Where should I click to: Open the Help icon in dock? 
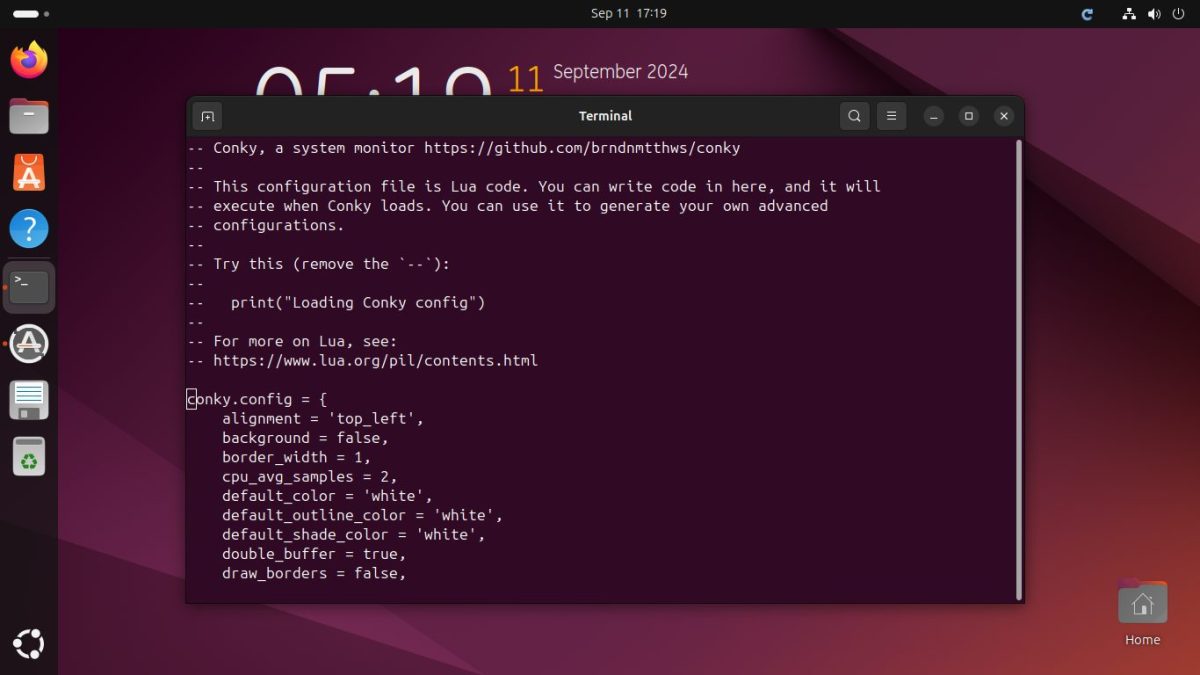(29, 229)
